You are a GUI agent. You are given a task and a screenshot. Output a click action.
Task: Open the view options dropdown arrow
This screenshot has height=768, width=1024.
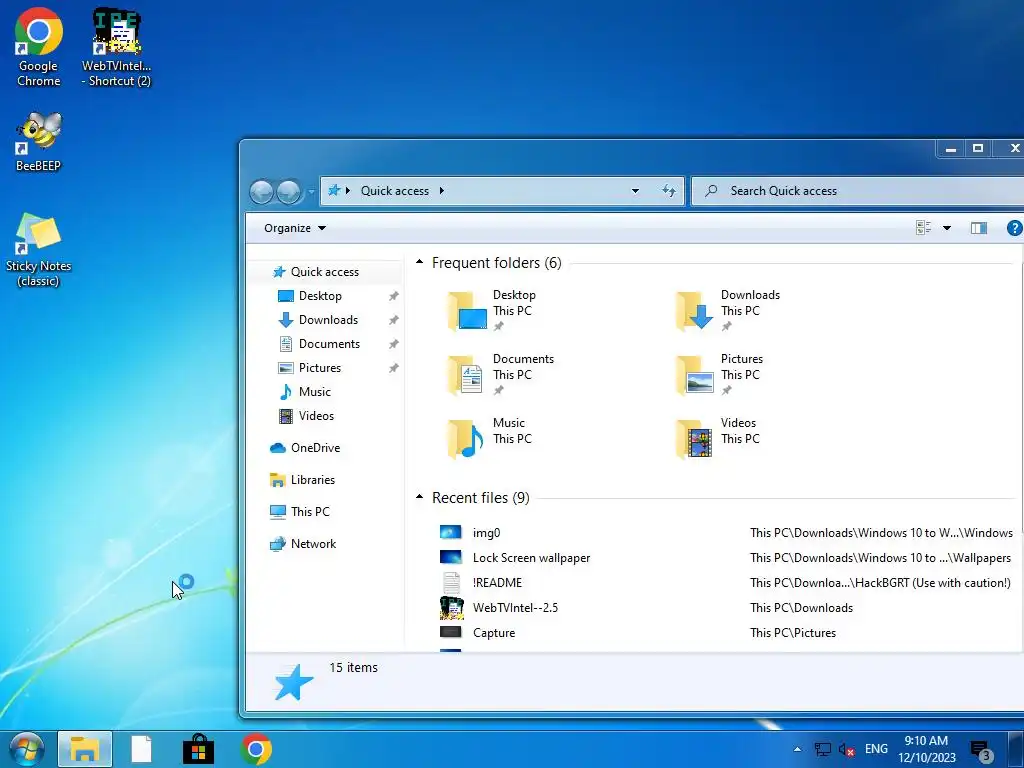[947, 228]
